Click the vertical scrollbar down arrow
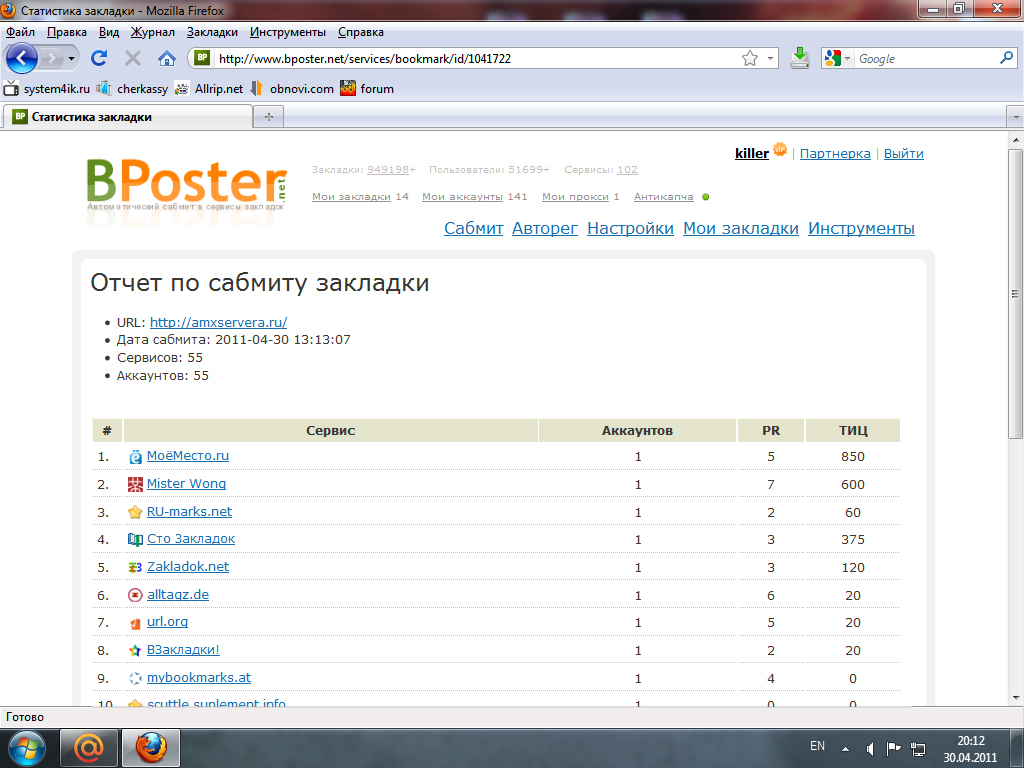The image size is (1024, 768). pyautogui.click(x=1016, y=698)
